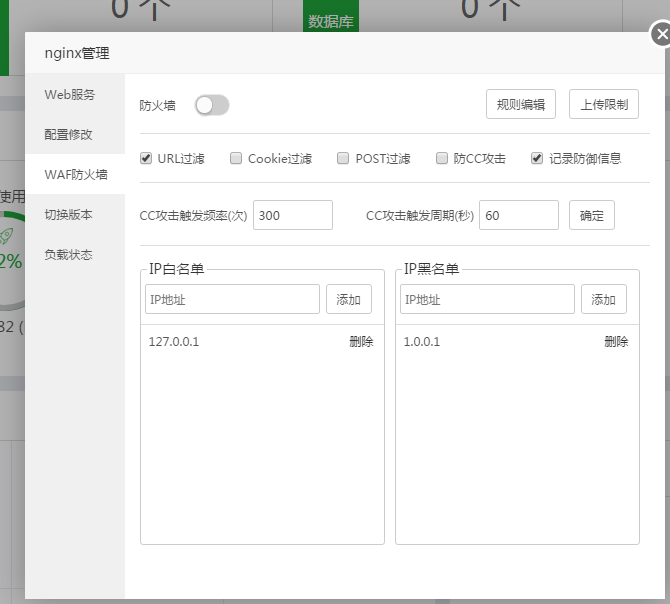The width and height of the screenshot is (670, 604).
Task: Click the rocket icon in background page
Action: click(x=6, y=236)
